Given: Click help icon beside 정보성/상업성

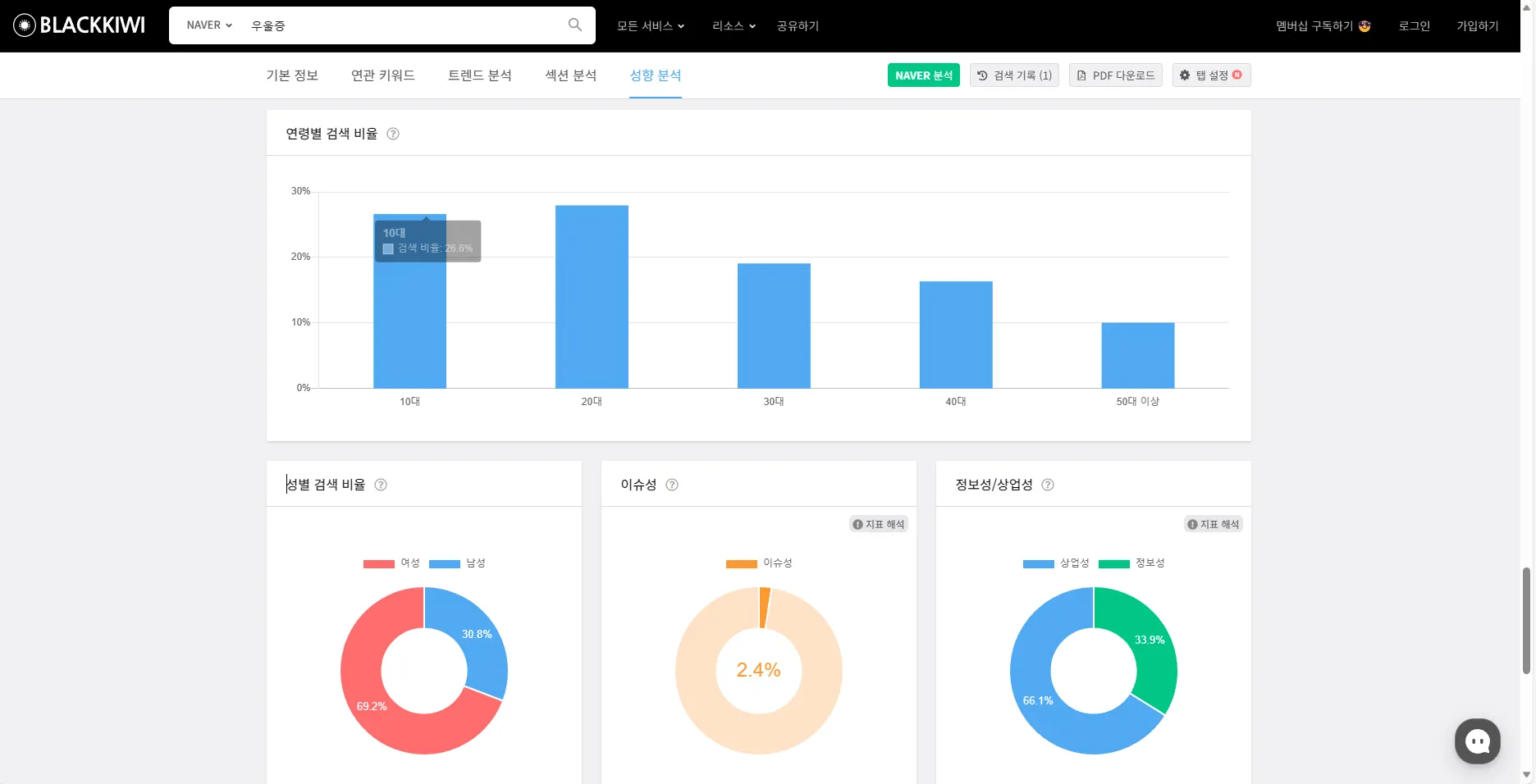Looking at the screenshot, I should (x=1048, y=485).
